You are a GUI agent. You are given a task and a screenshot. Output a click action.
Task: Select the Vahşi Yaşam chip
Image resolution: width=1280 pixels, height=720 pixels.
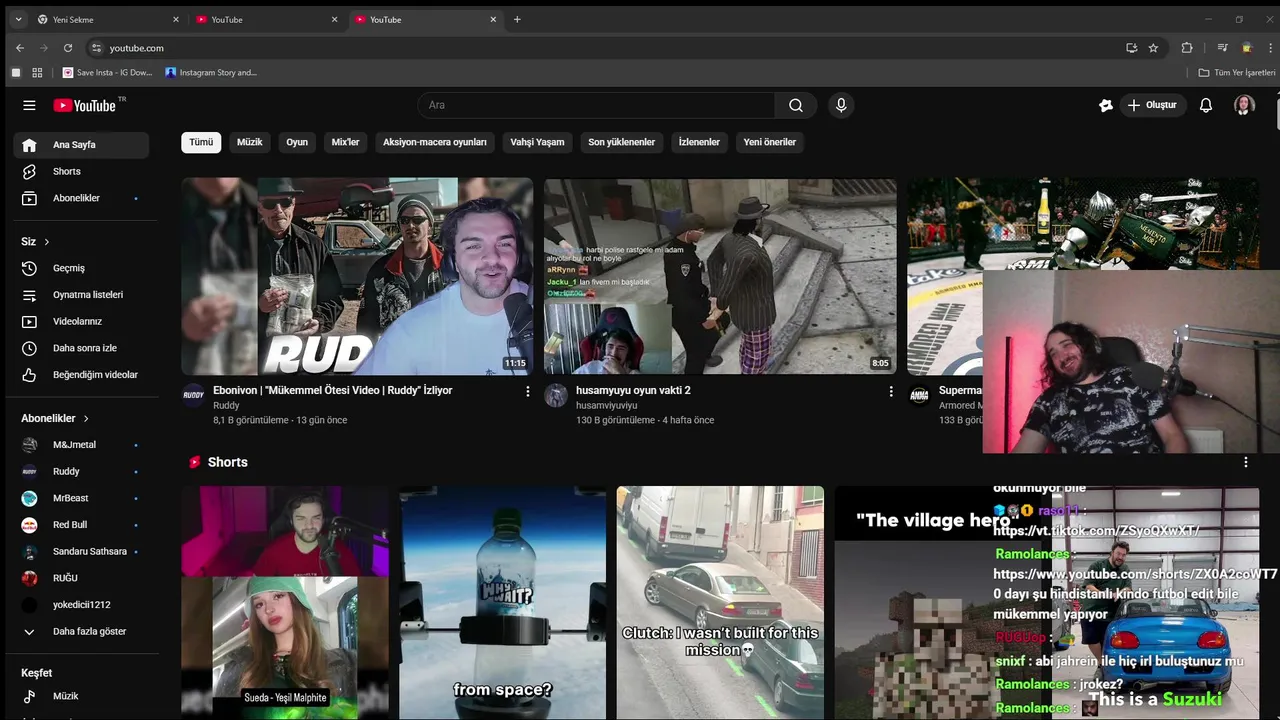coord(537,142)
